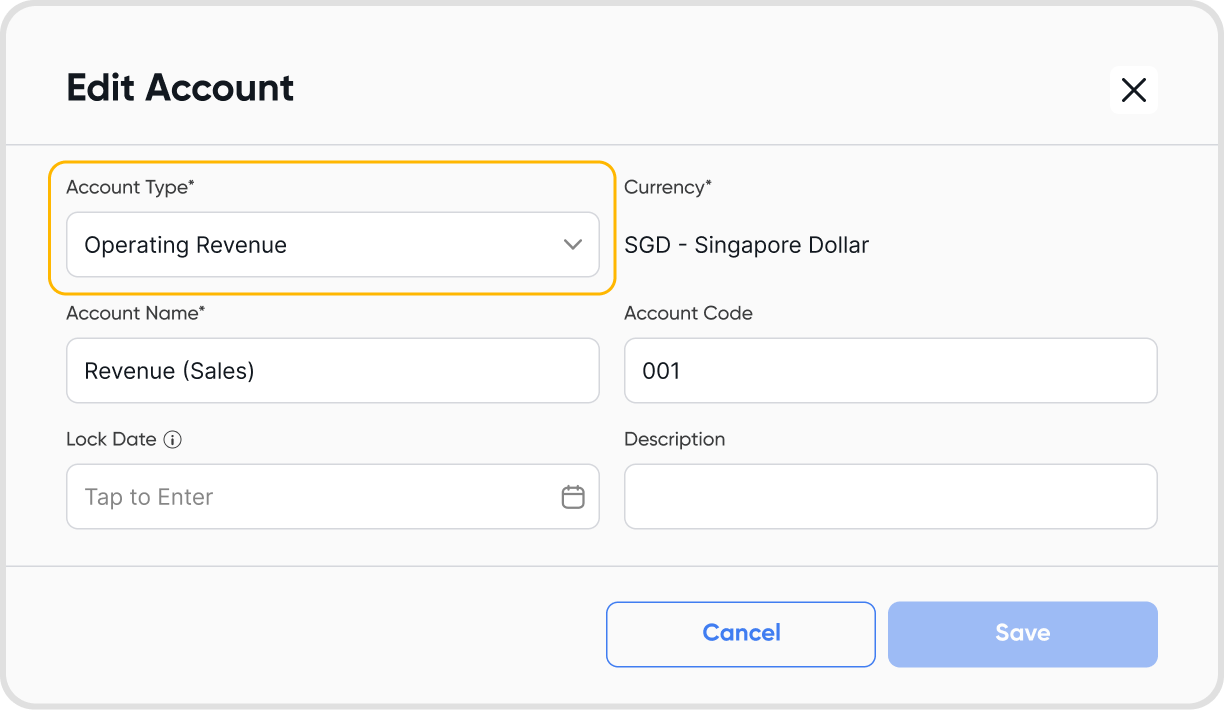This screenshot has height=710, width=1224.
Task: Expand the Account Type chevron arrow
Action: point(573,245)
